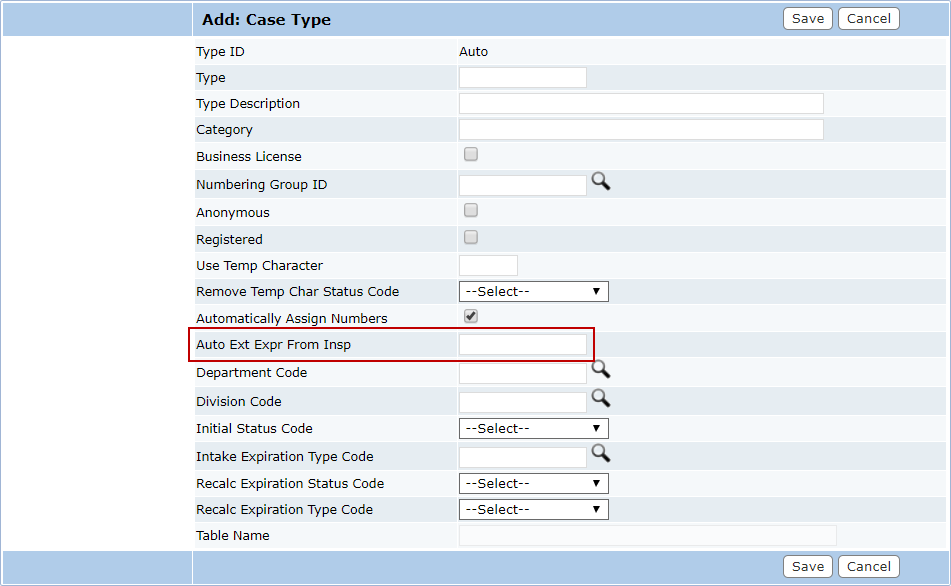Open the Division Code lookup magnifier
This screenshot has height=586, width=951.
[x=600, y=398]
